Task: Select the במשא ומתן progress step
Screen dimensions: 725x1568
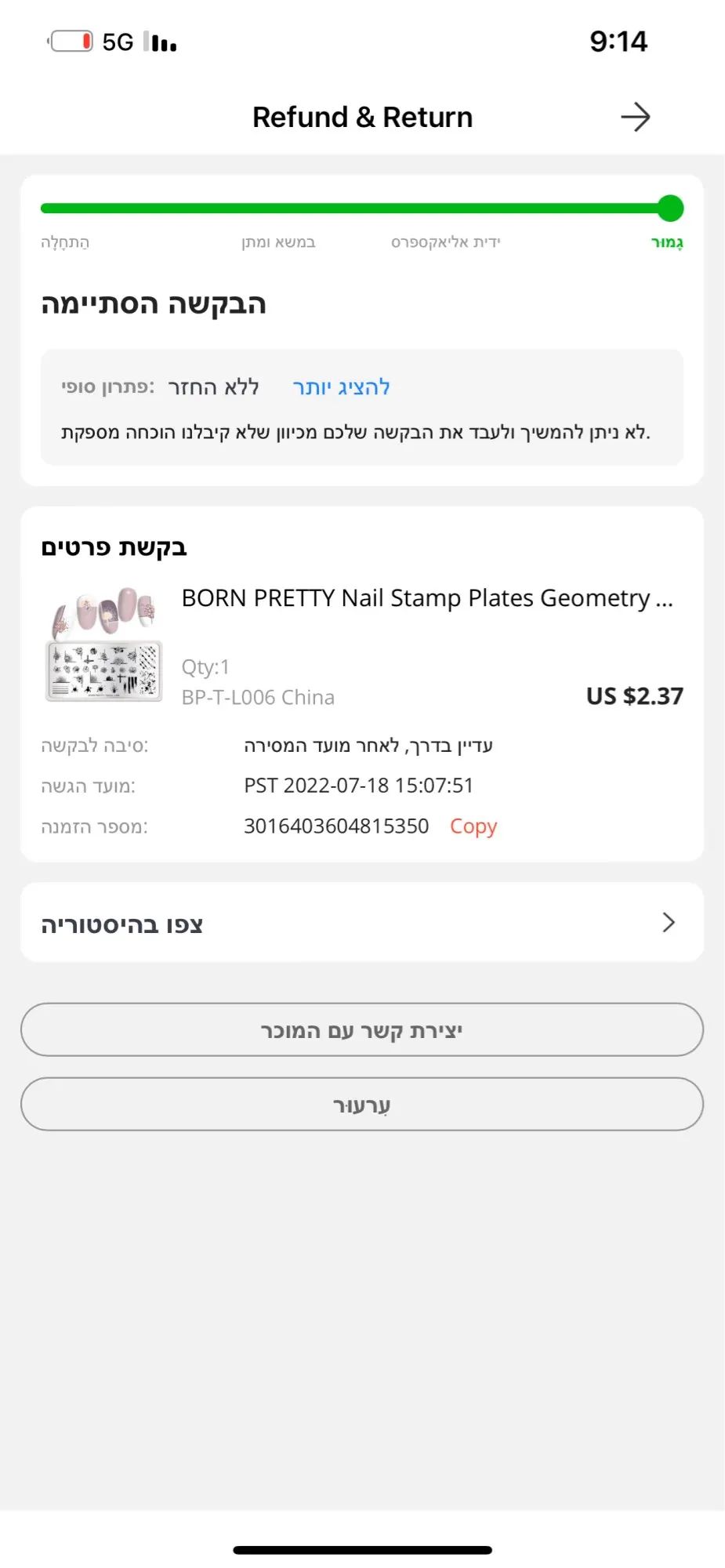Action: [x=278, y=242]
